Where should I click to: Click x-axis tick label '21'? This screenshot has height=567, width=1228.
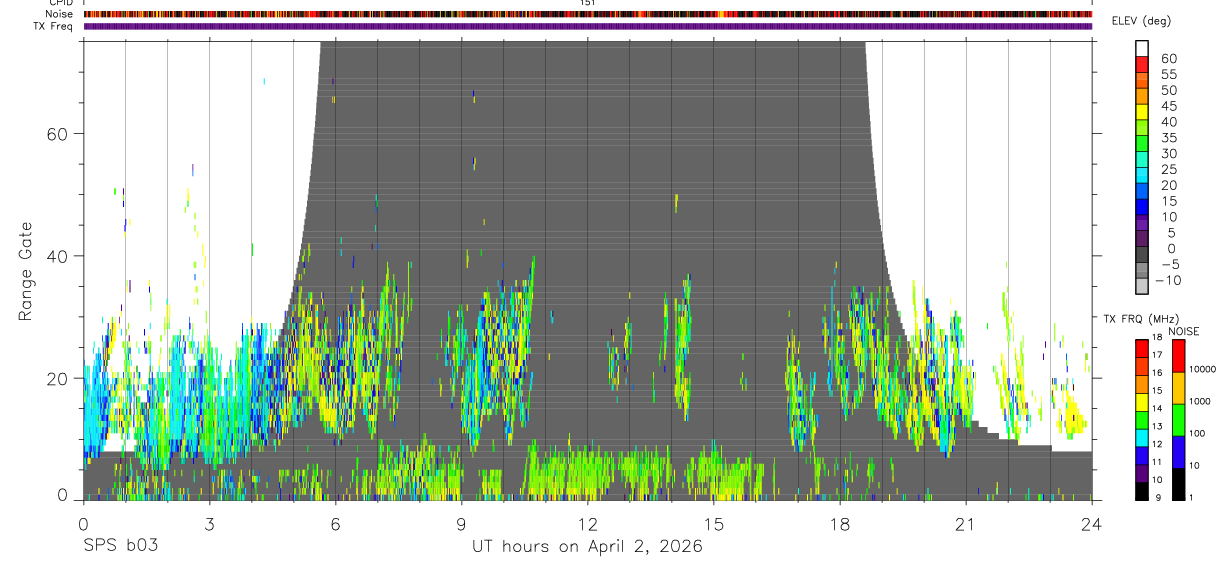tap(965, 524)
